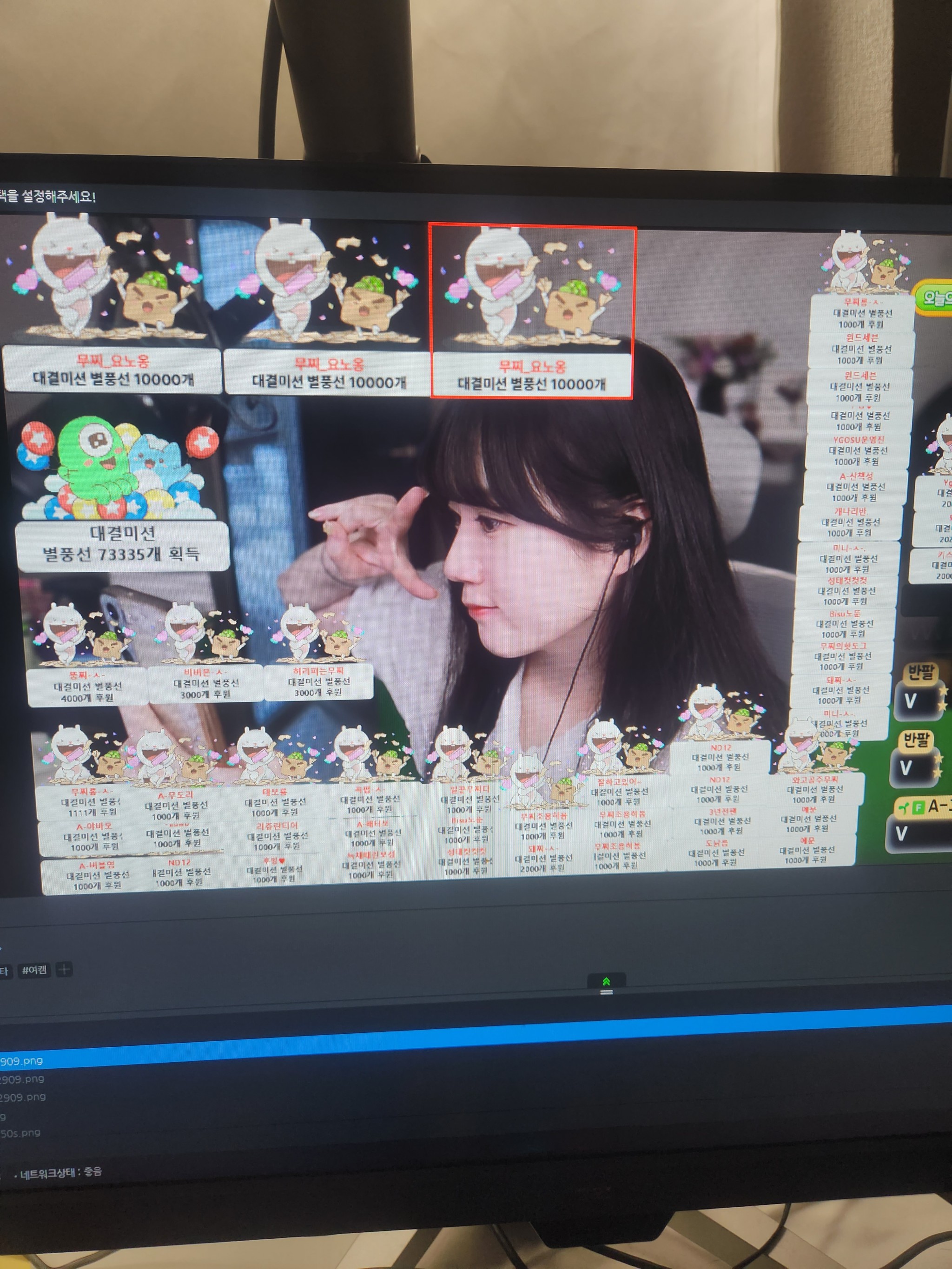Click the green double-chevron expand arrow
952x1269 pixels.
[606, 983]
